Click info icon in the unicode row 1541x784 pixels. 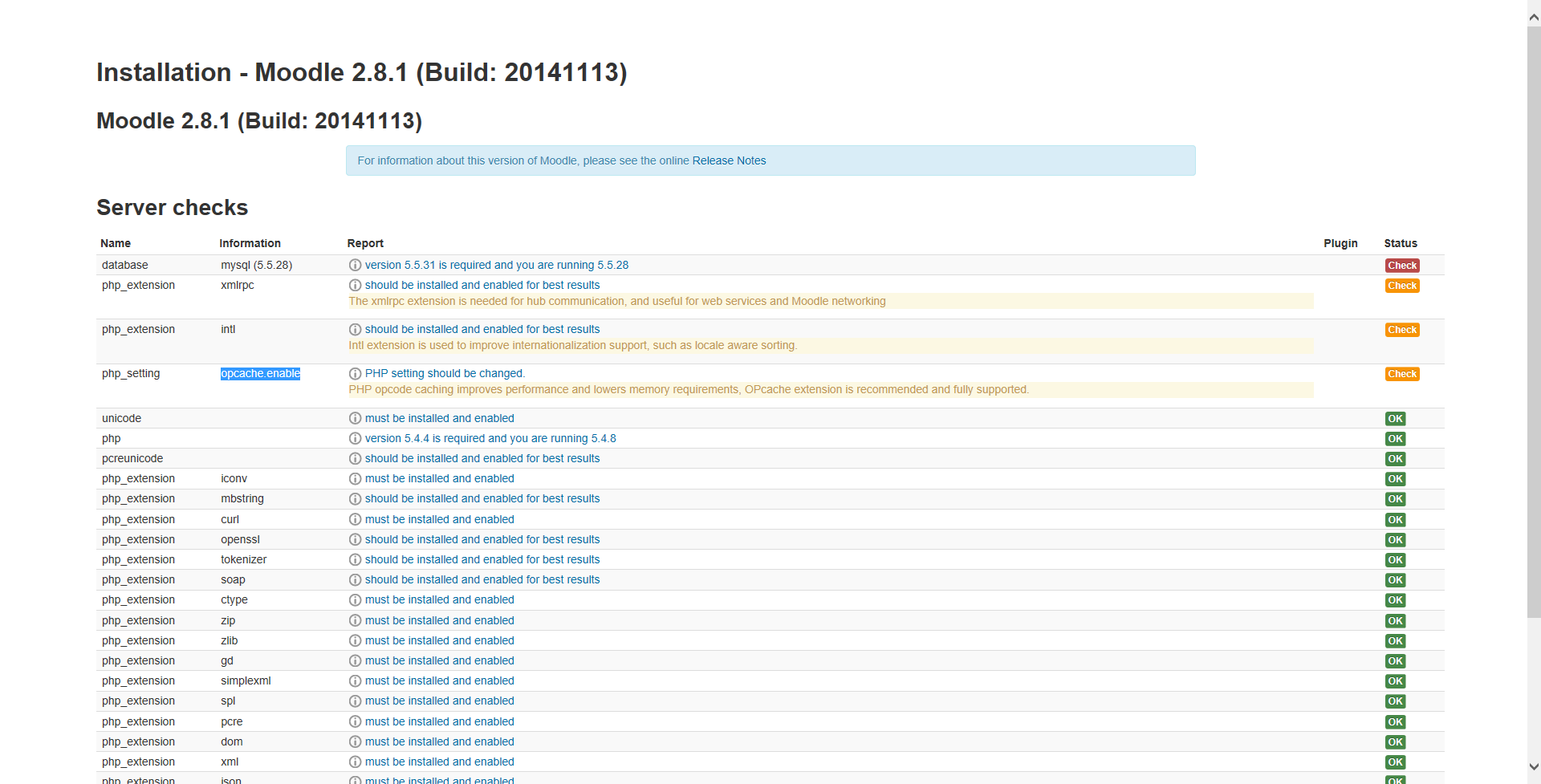point(355,418)
